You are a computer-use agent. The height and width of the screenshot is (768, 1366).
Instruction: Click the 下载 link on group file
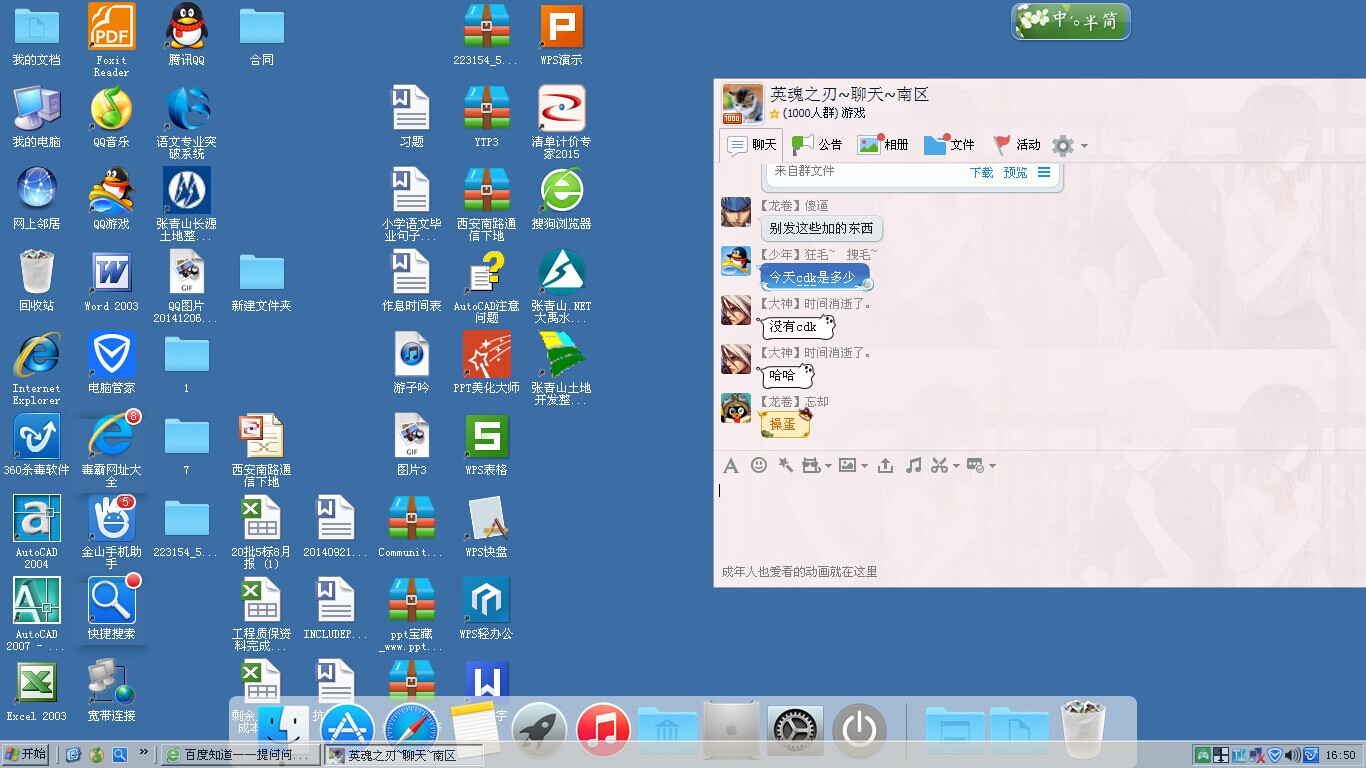(982, 172)
